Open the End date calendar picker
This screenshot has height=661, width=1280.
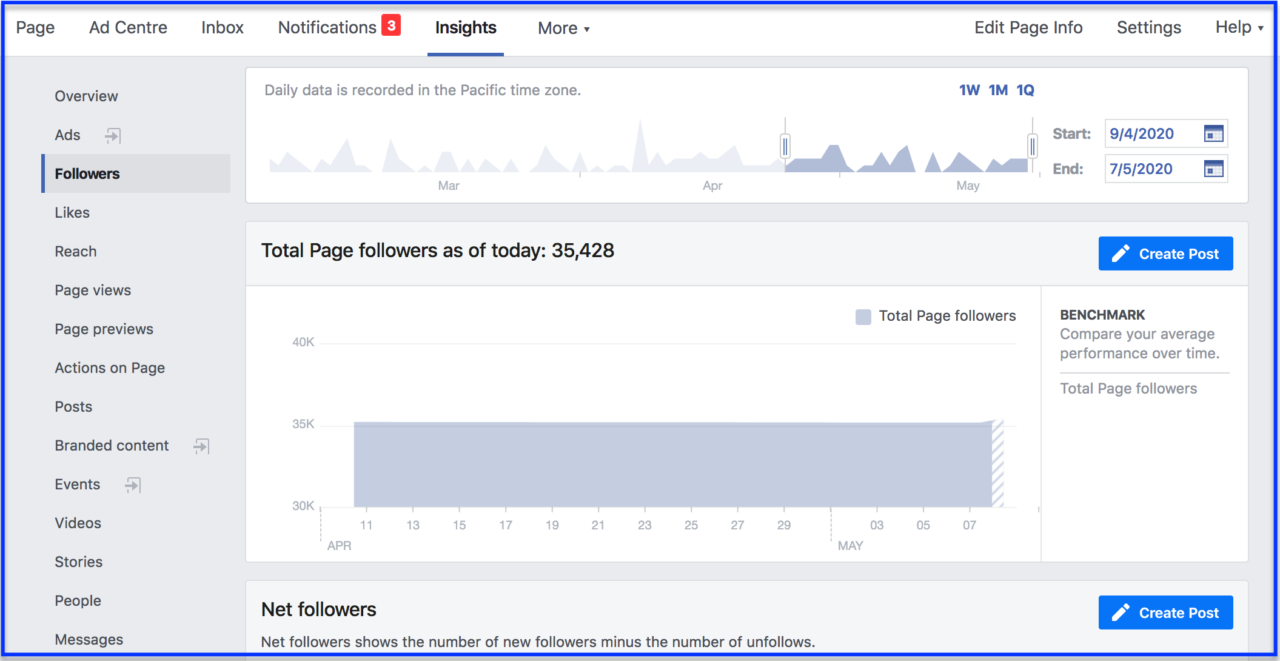1215,168
